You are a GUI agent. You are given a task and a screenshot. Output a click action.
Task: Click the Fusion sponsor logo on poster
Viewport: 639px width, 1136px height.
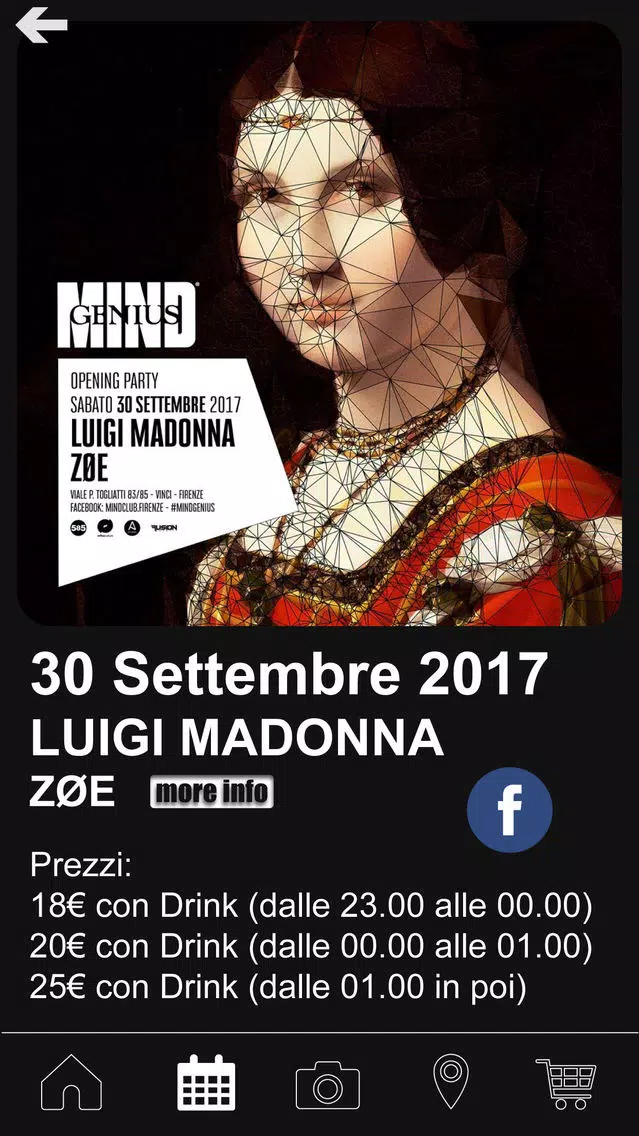pyautogui.click(x=164, y=527)
